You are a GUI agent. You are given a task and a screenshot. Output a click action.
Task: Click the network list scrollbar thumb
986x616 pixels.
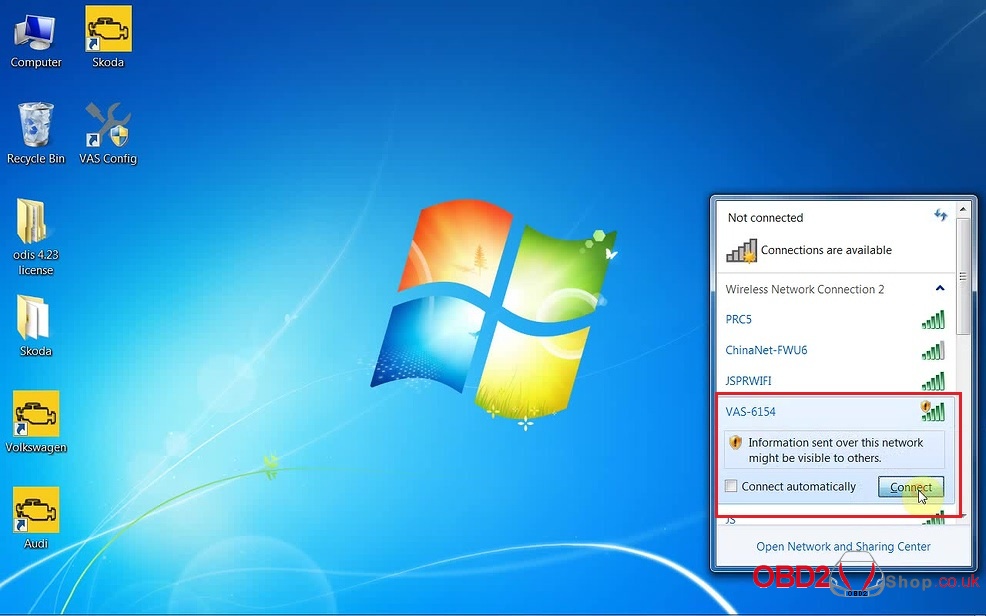click(962, 300)
